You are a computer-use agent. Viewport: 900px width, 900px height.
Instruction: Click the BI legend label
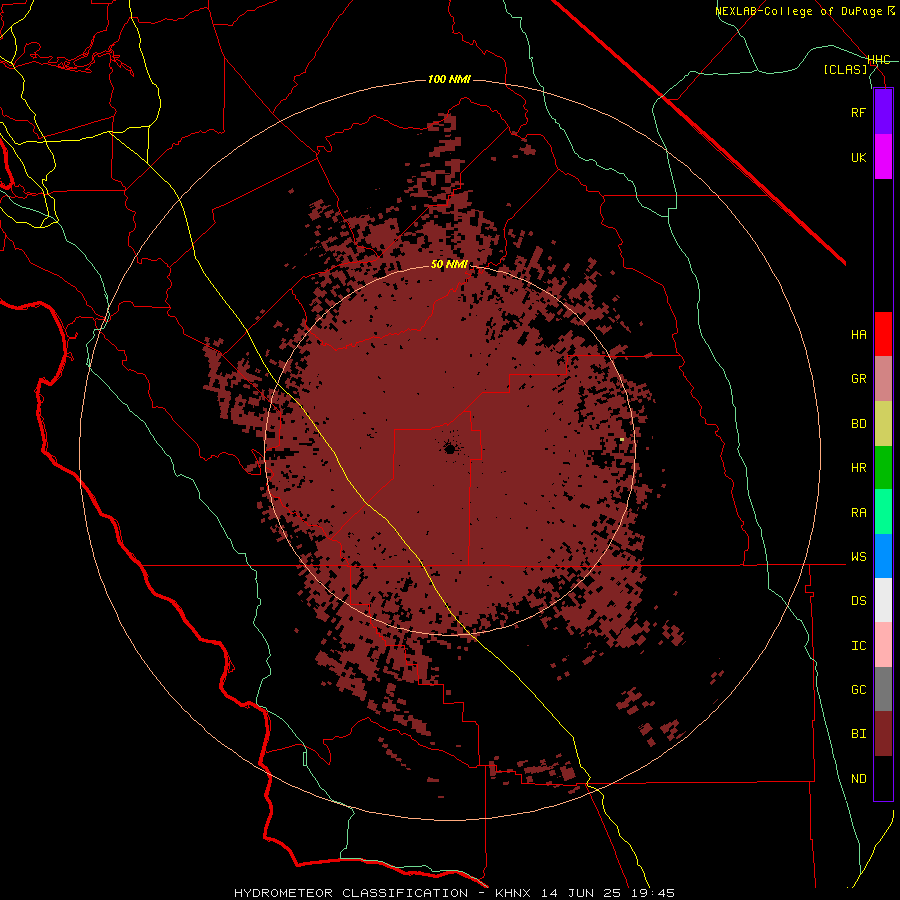point(858,734)
